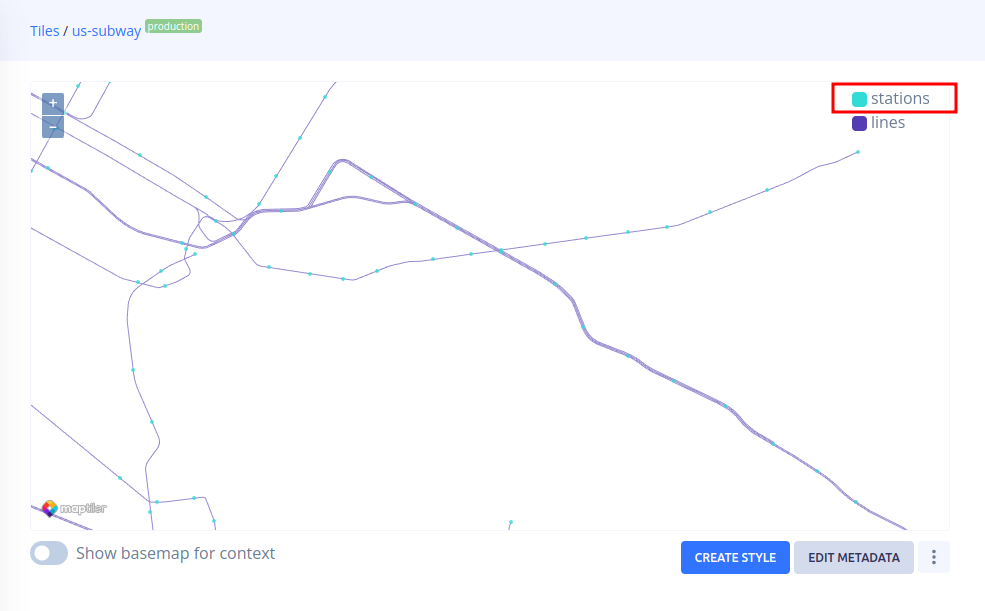The image size is (985, 611).
Task: Zoom in on the subway map
Action: pos(53,102)
